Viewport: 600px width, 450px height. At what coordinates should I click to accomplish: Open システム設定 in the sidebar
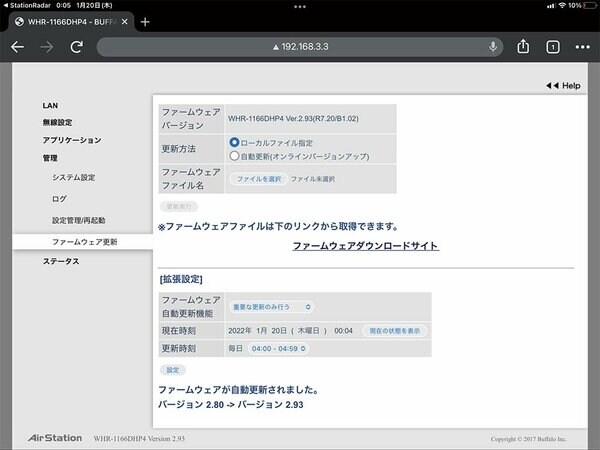[73, 178]
